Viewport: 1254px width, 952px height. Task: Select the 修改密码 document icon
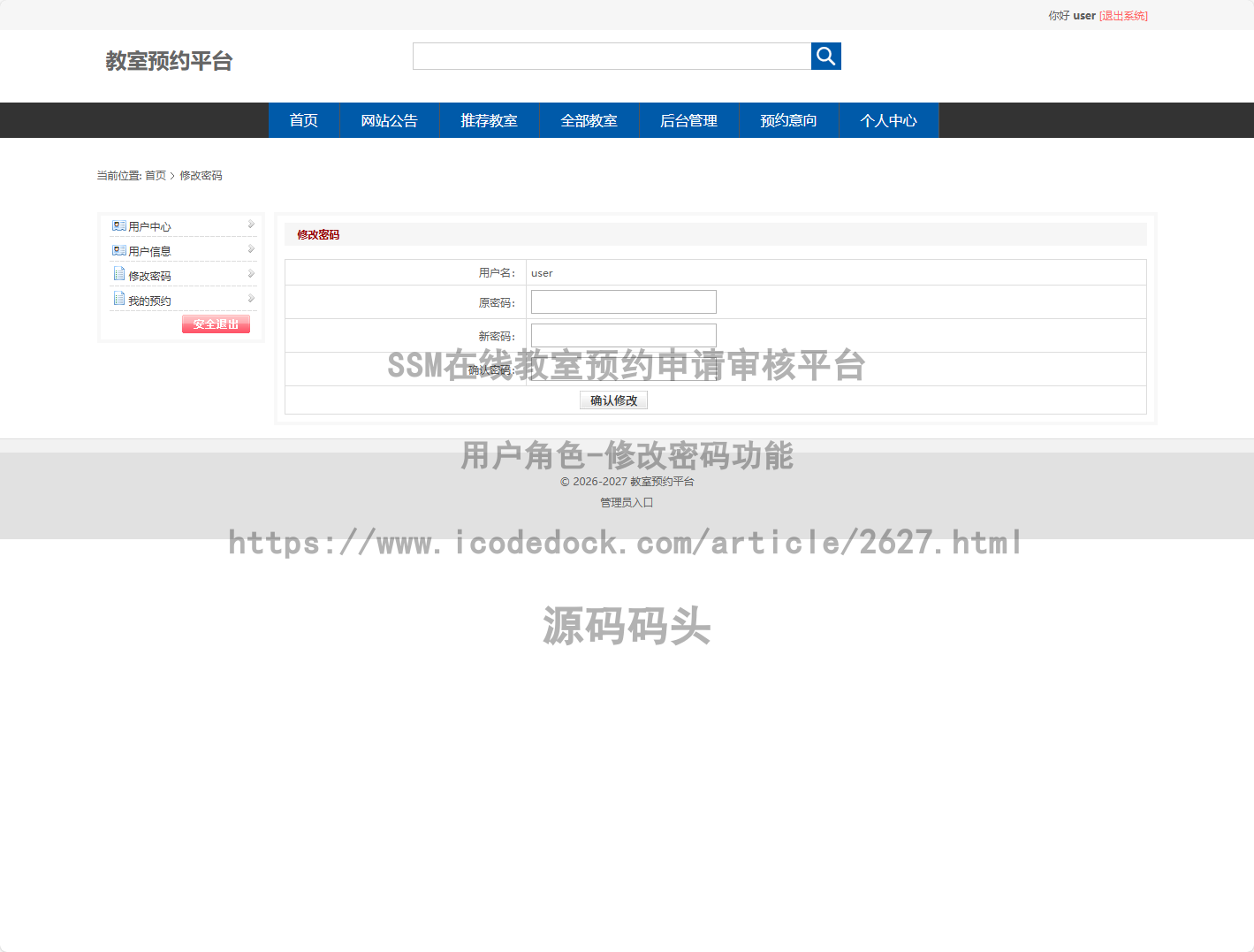[119, 274]
